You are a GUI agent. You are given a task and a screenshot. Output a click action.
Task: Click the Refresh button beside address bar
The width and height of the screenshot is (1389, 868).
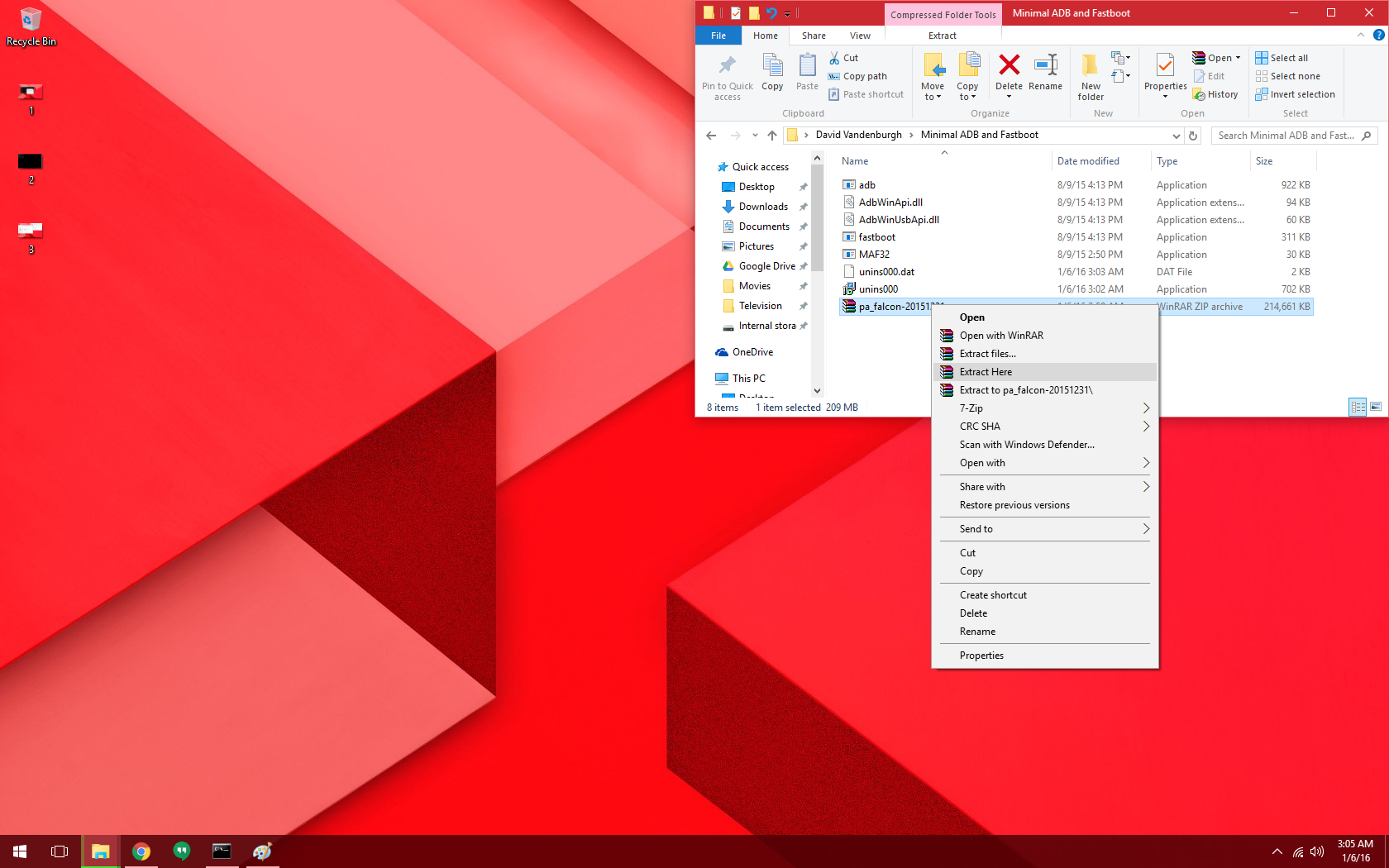(1193, 136)
